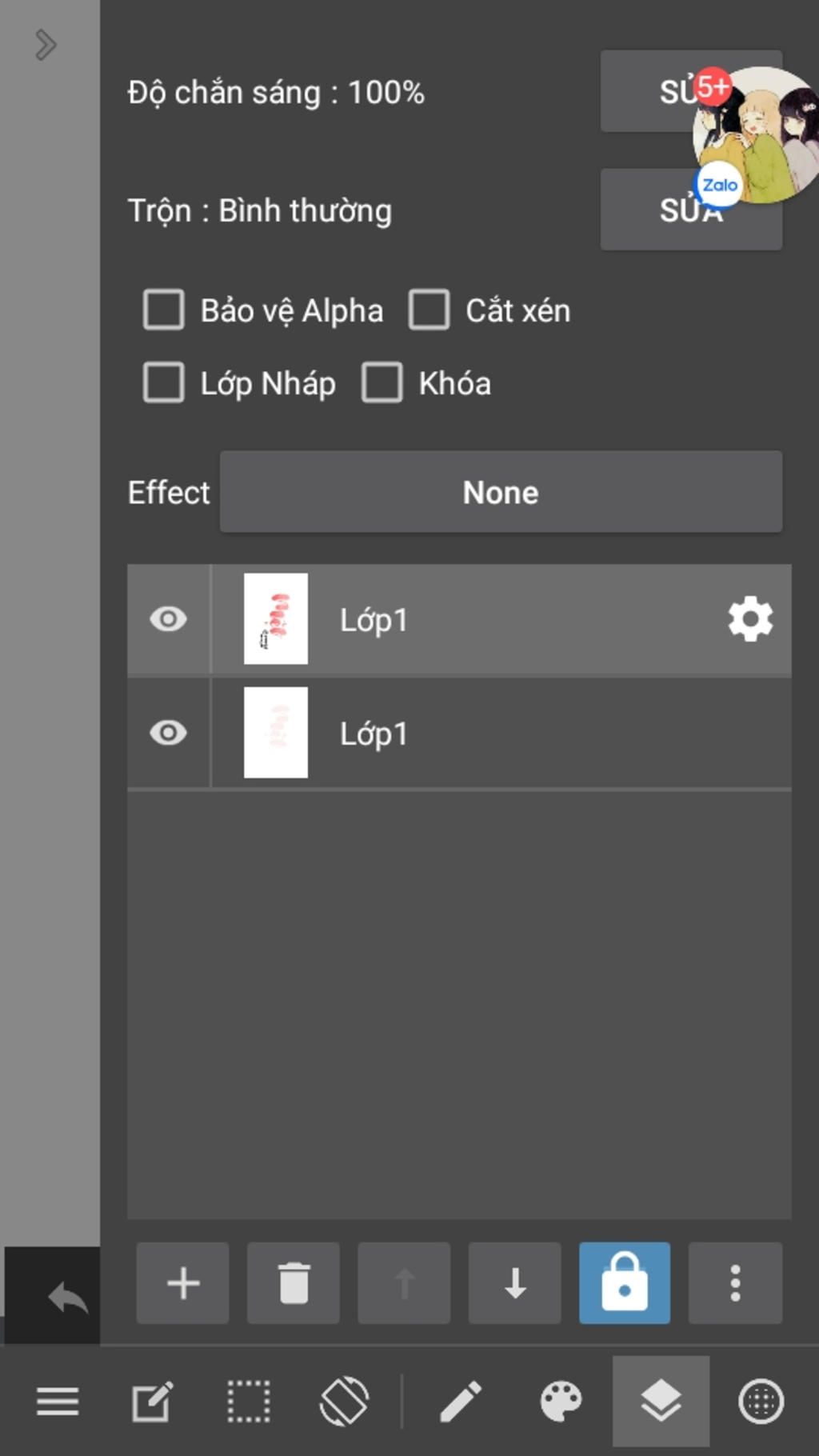Open layer options three-dot menu

coord(735,1282)
